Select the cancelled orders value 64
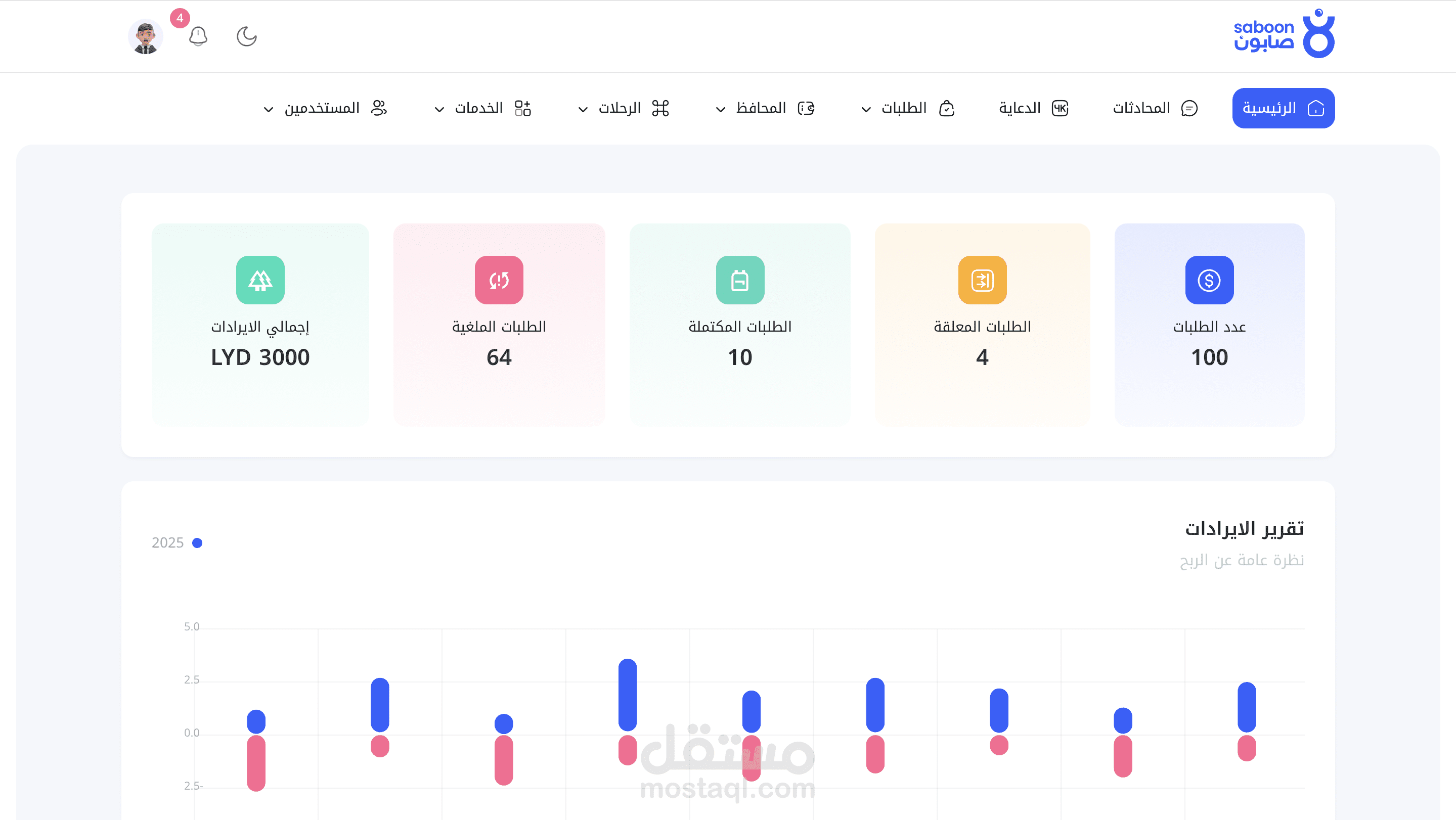 click(x=499, y=357)
